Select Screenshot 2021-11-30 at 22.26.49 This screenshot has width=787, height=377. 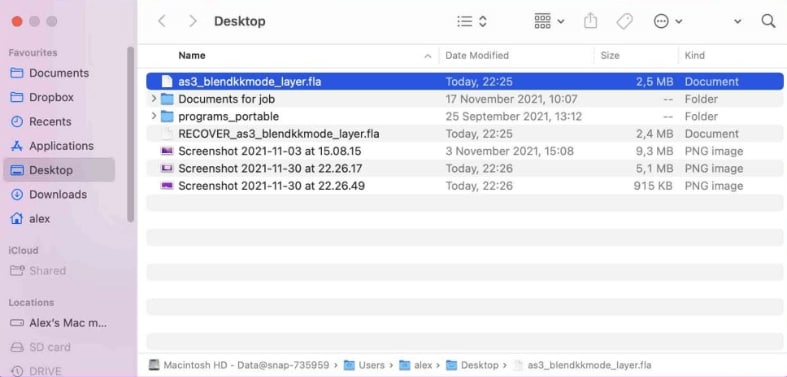(465, 186)
